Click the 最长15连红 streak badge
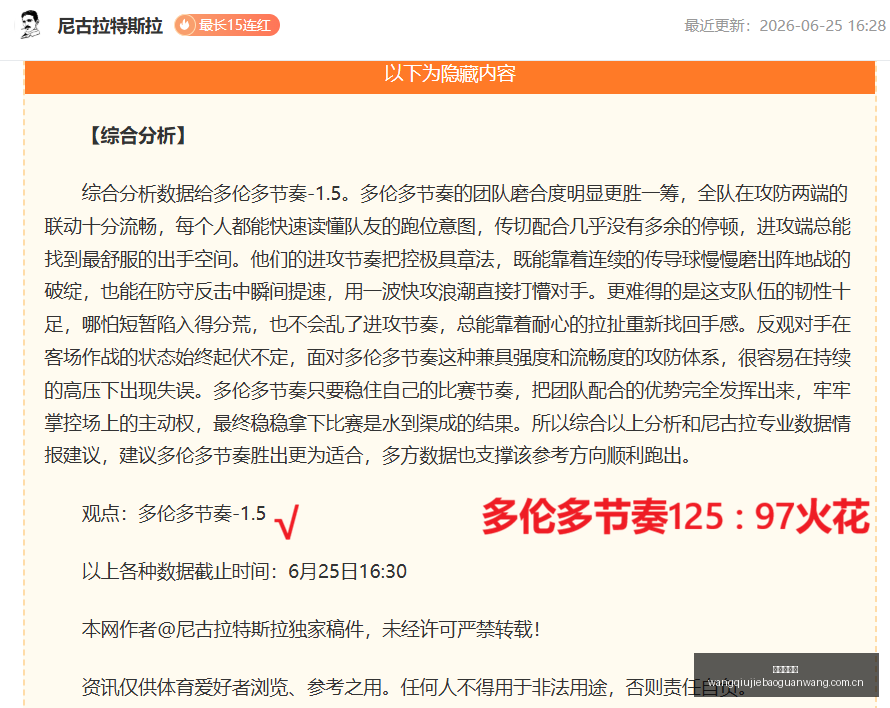 [x=226, y=26]
